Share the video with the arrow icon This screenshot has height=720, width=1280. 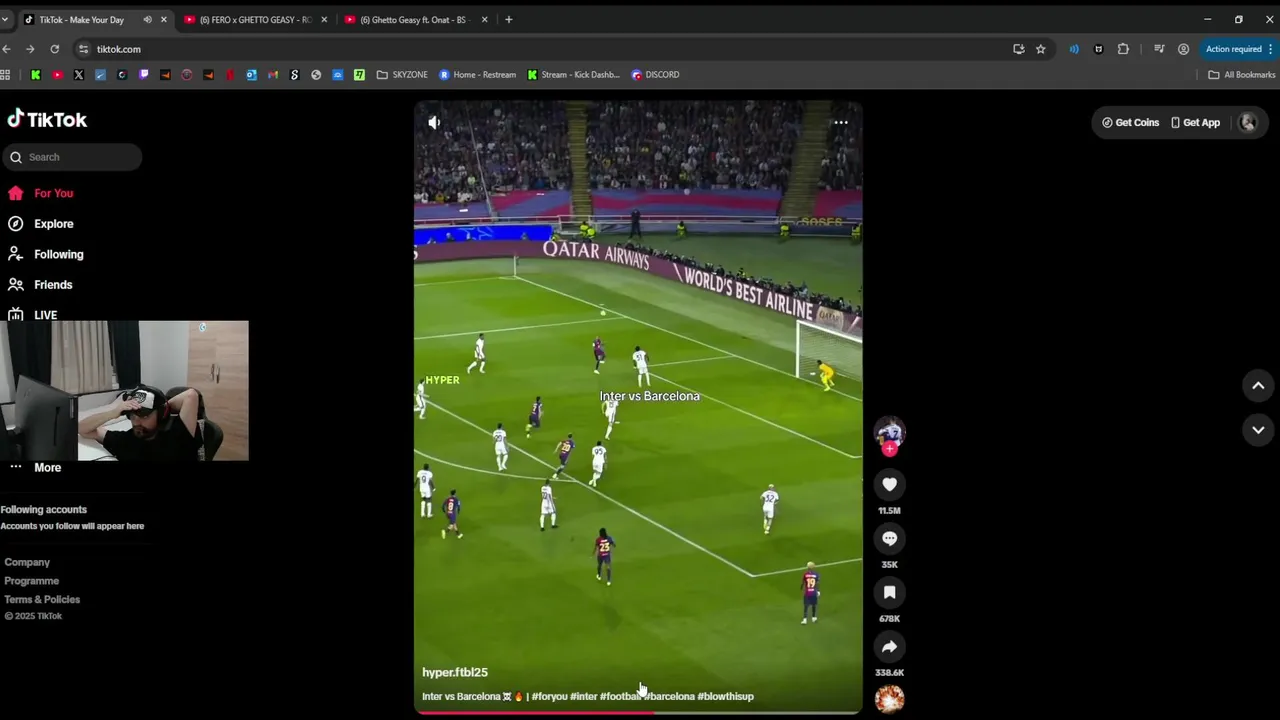889,647
